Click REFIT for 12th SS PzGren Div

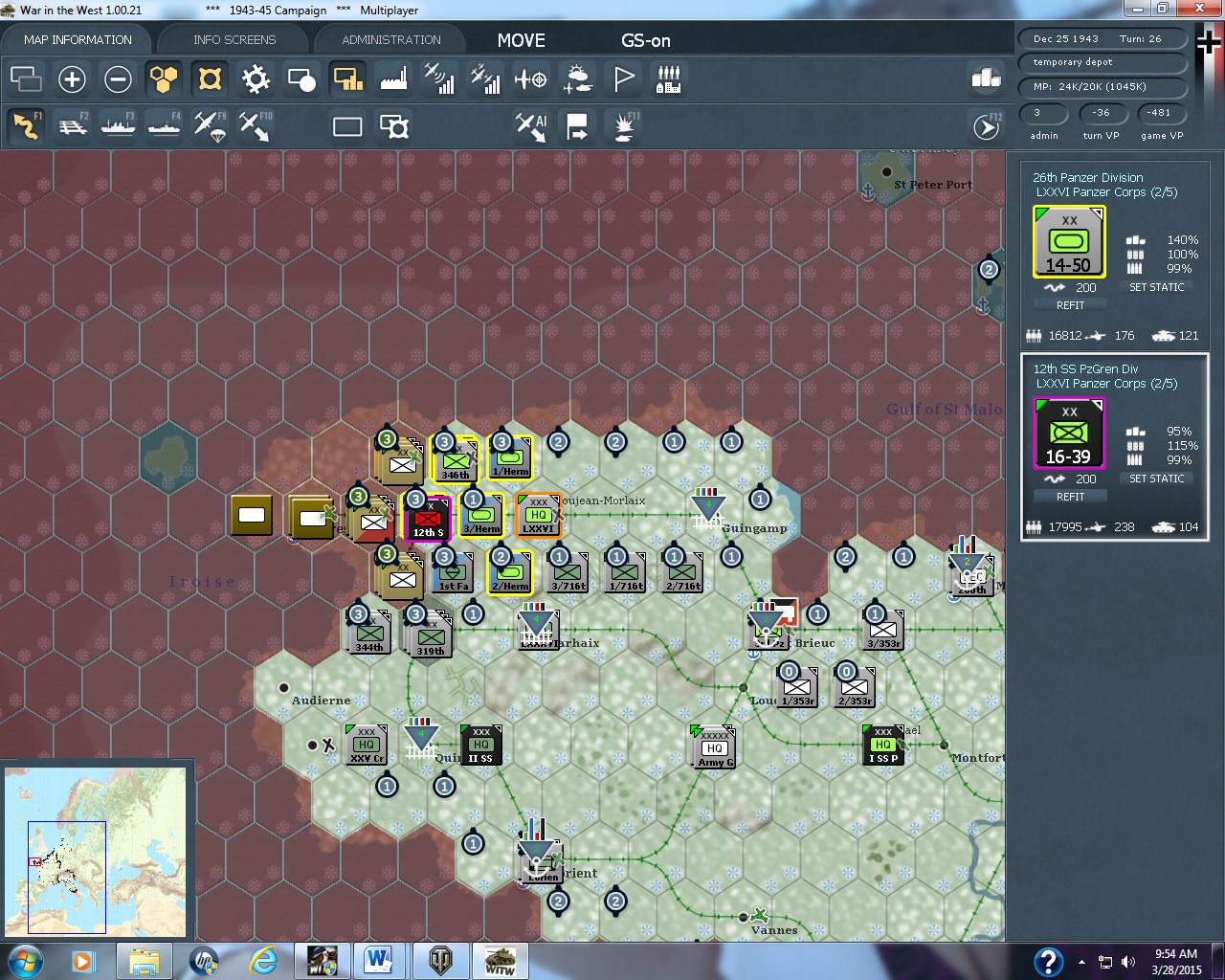click(x=1070, y=497)
